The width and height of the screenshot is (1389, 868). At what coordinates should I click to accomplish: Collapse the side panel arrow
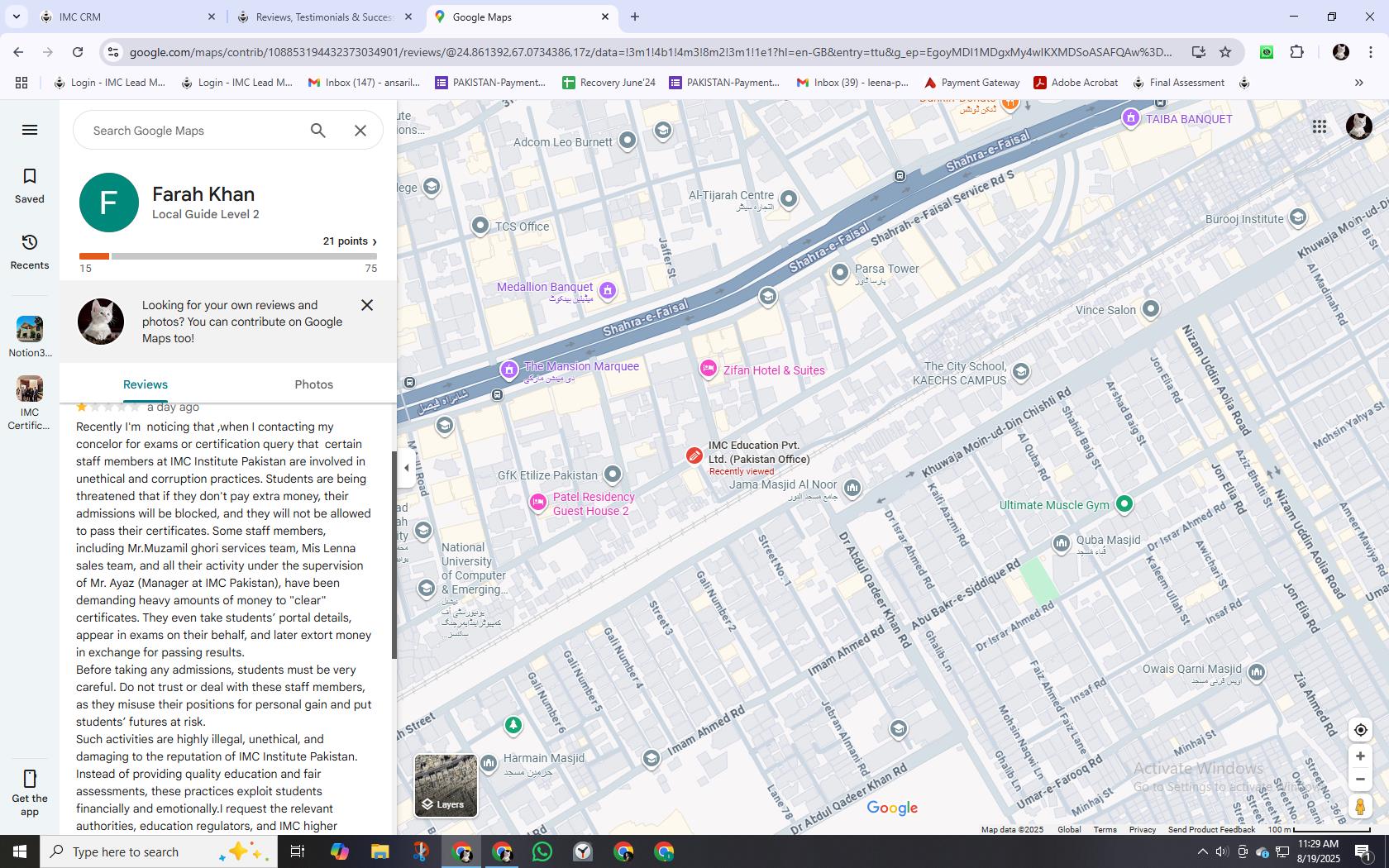point(406,468)
